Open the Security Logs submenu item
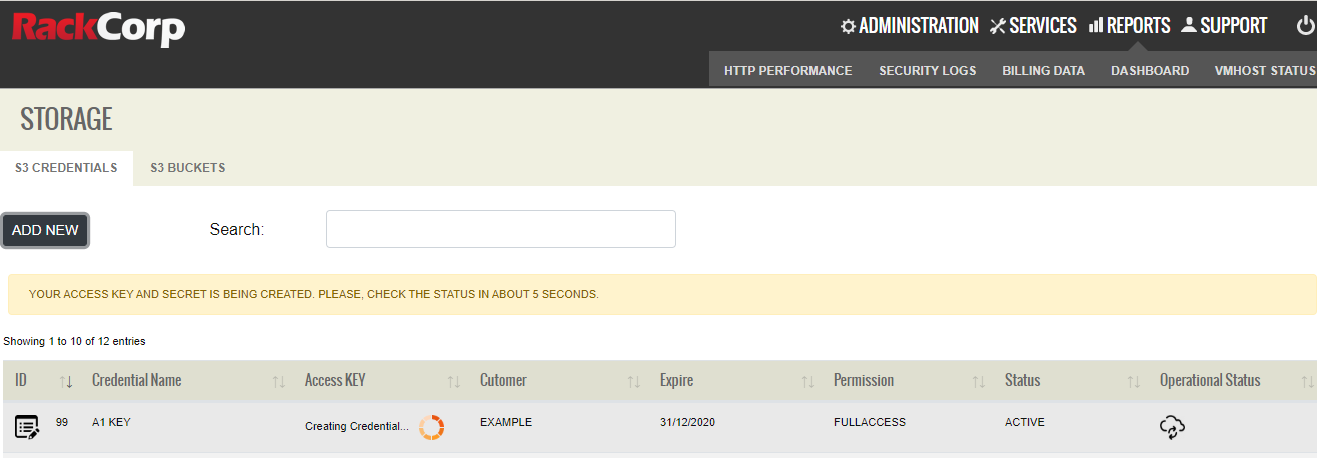 tap(927, 71)
